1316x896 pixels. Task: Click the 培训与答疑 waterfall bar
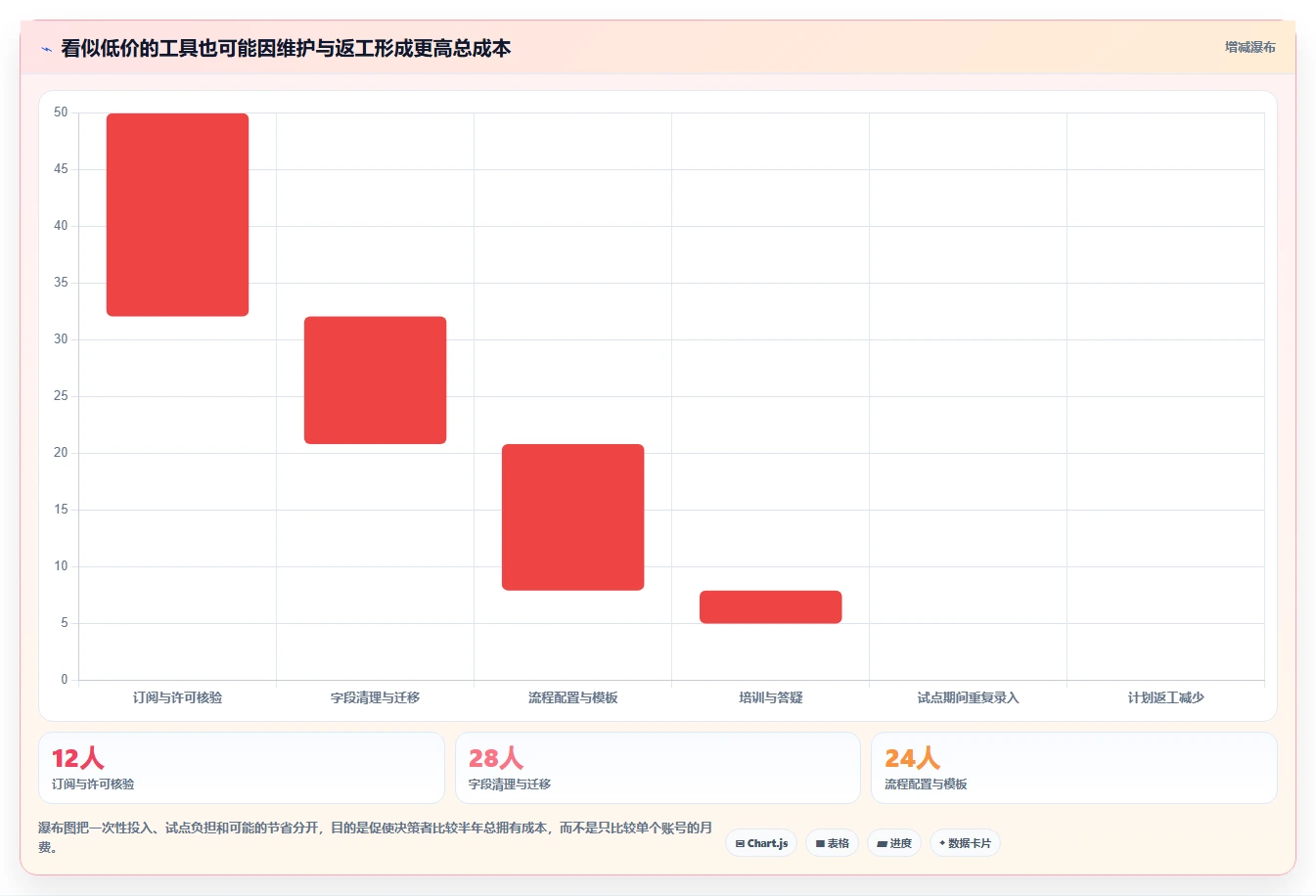[770, 606]
